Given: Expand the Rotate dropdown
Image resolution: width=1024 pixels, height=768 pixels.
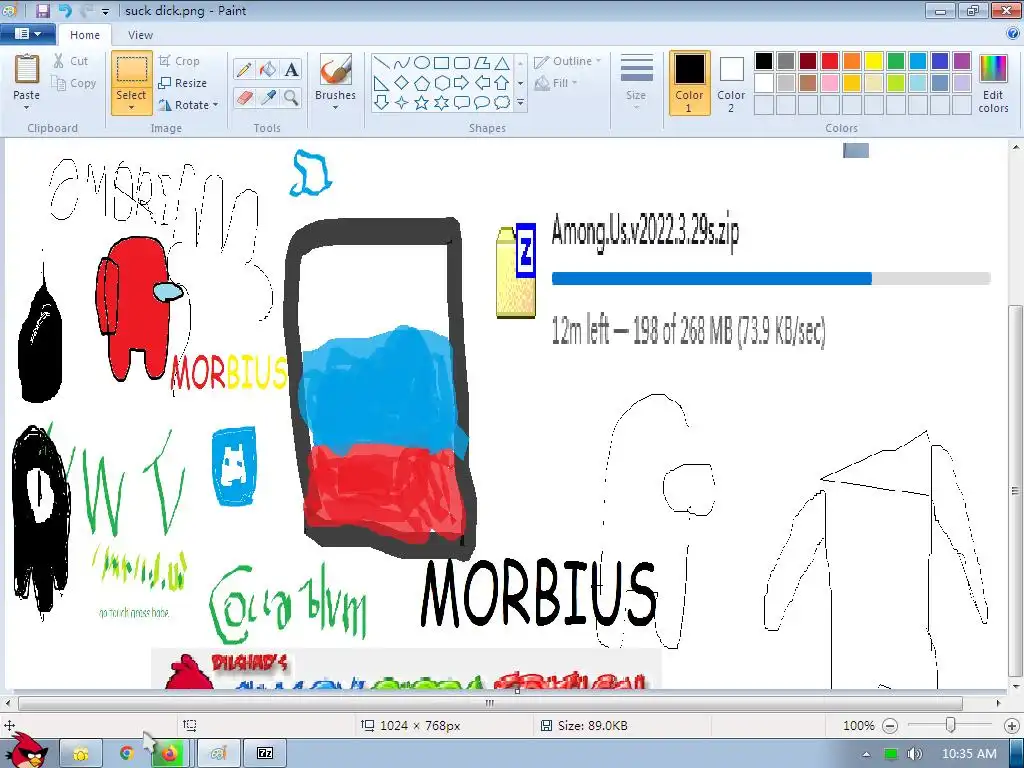Looking at the screenshot, I should point(216,104).
